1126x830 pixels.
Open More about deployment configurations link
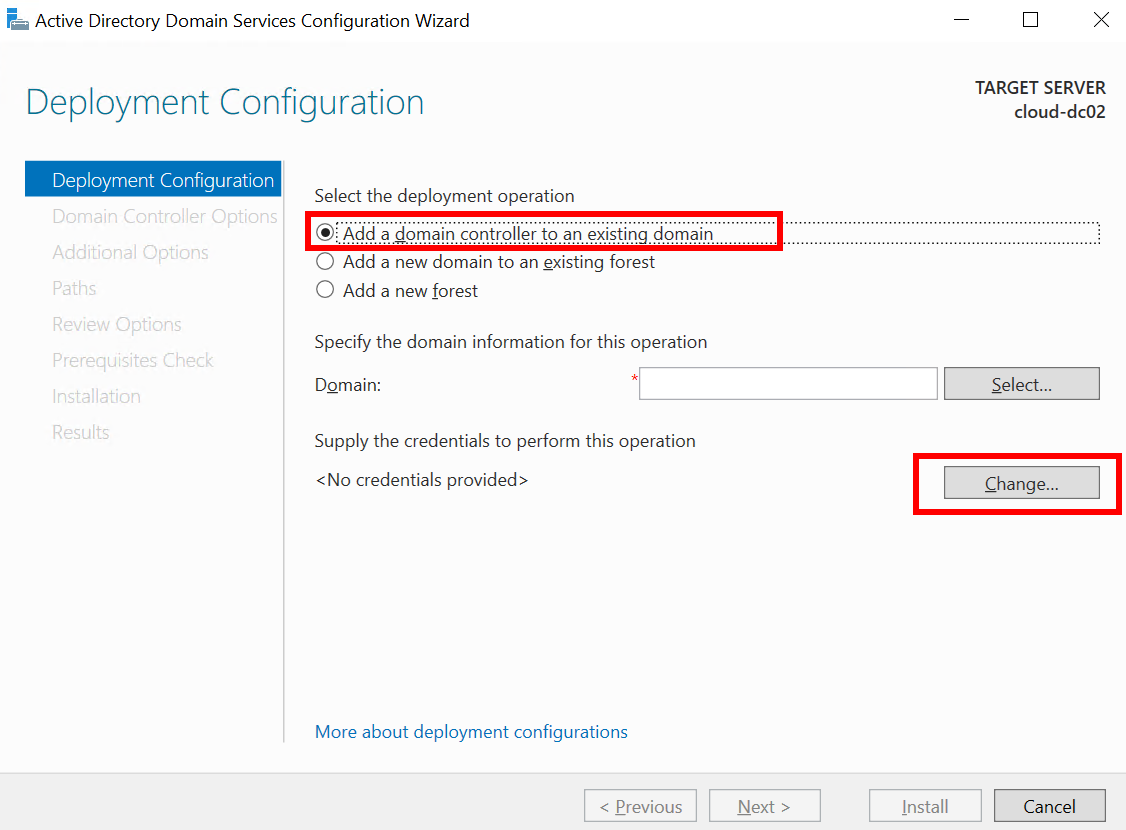point(471,732)
